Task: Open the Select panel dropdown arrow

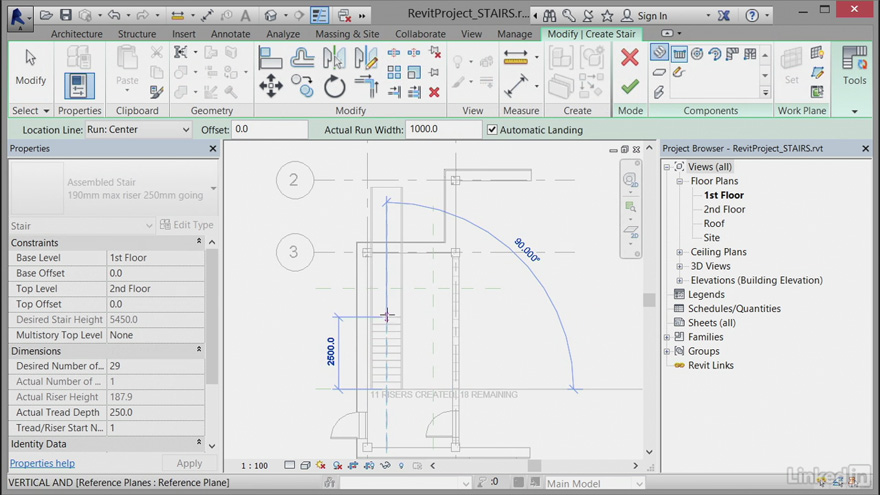Action: pos(47,111)
